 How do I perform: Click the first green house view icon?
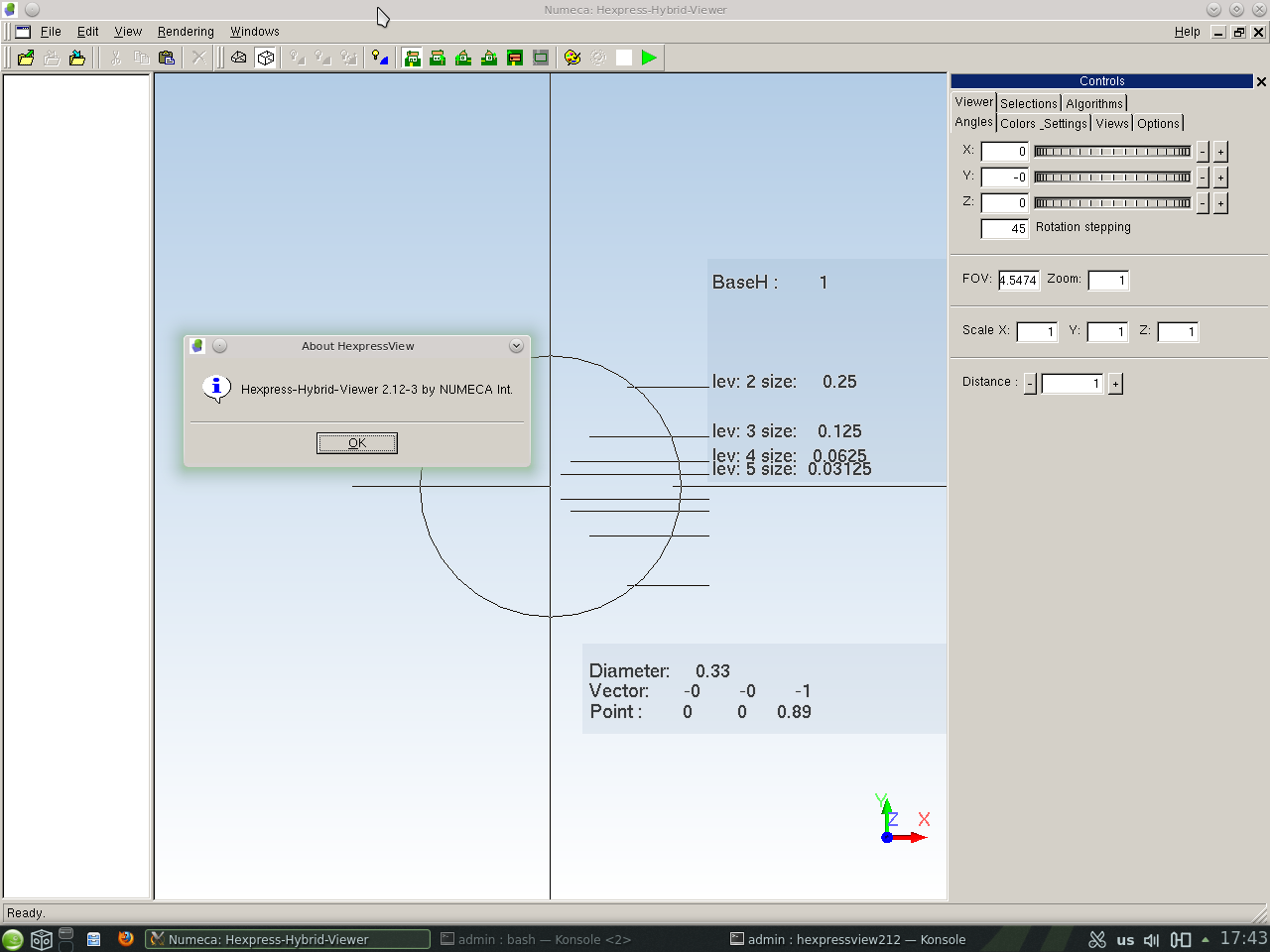pyautogui.click(x=412, y=58)
